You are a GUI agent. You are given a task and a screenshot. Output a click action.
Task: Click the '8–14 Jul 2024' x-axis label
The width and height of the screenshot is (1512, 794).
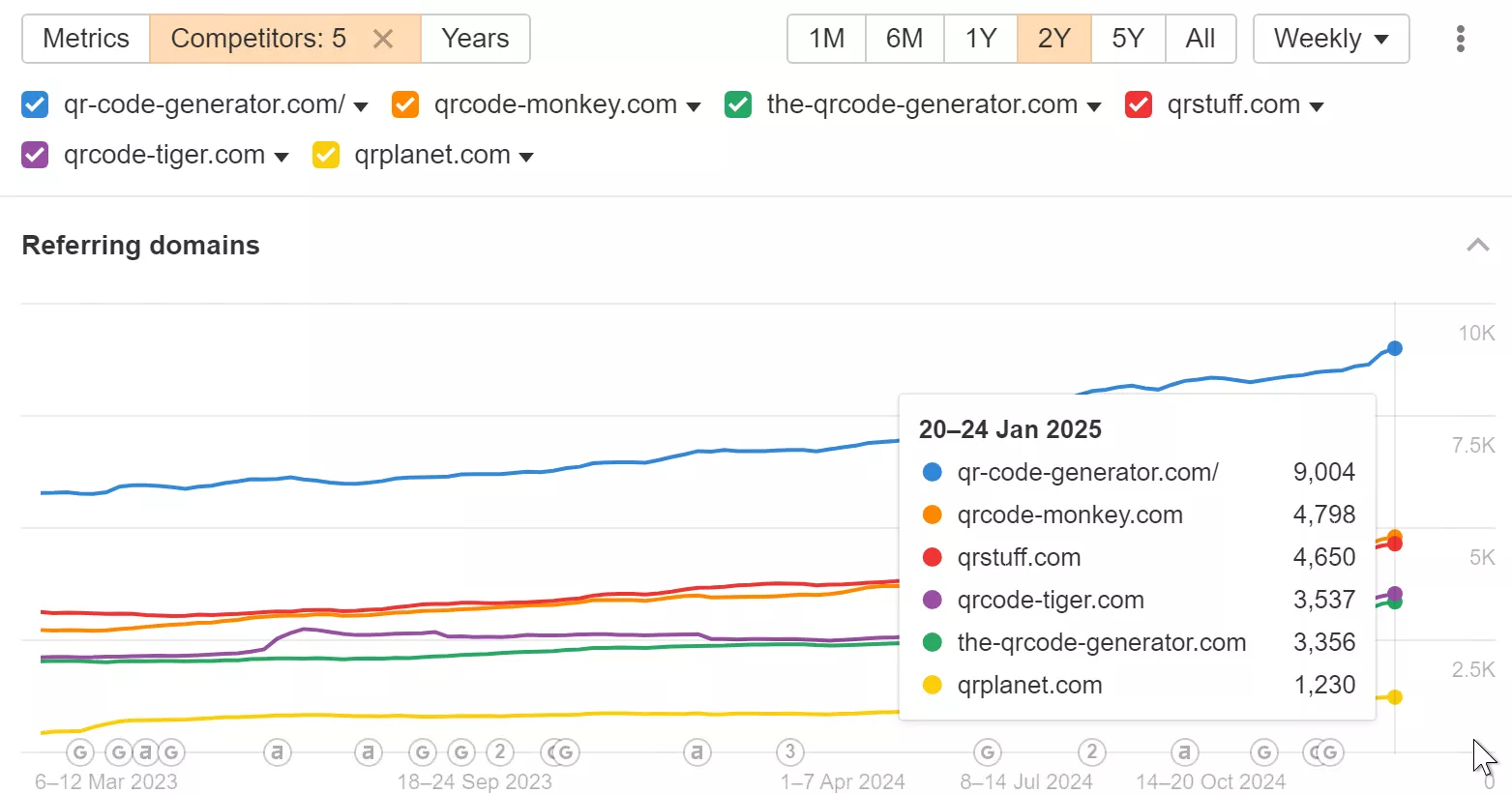coord(1026,781)
